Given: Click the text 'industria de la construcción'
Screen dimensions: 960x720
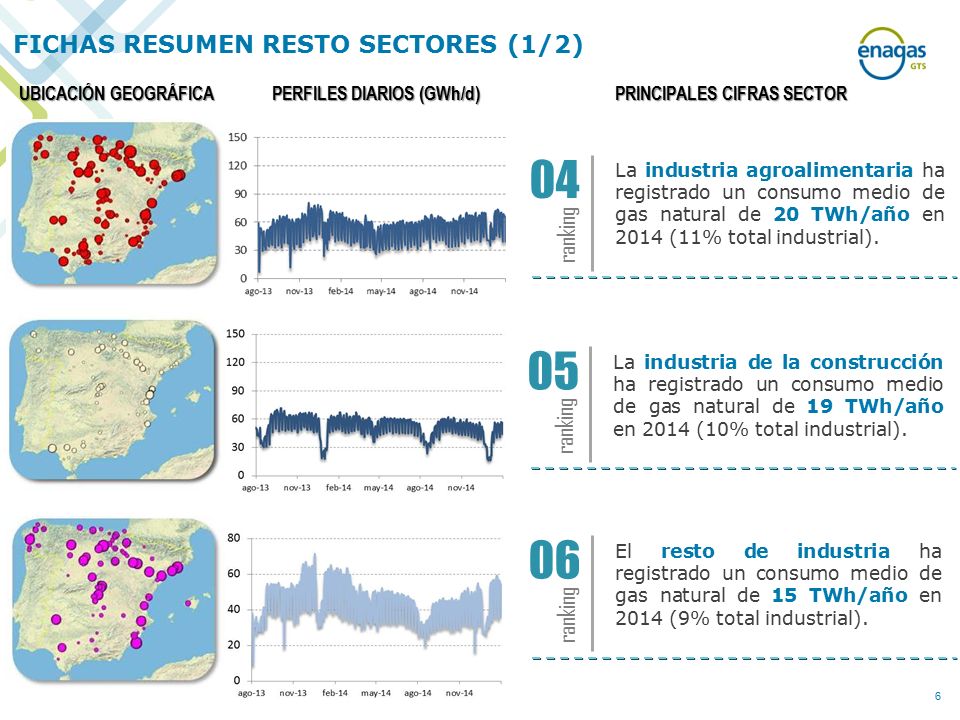Looking at the screenshot, I should pyautogui.click(x=793, y=362).
